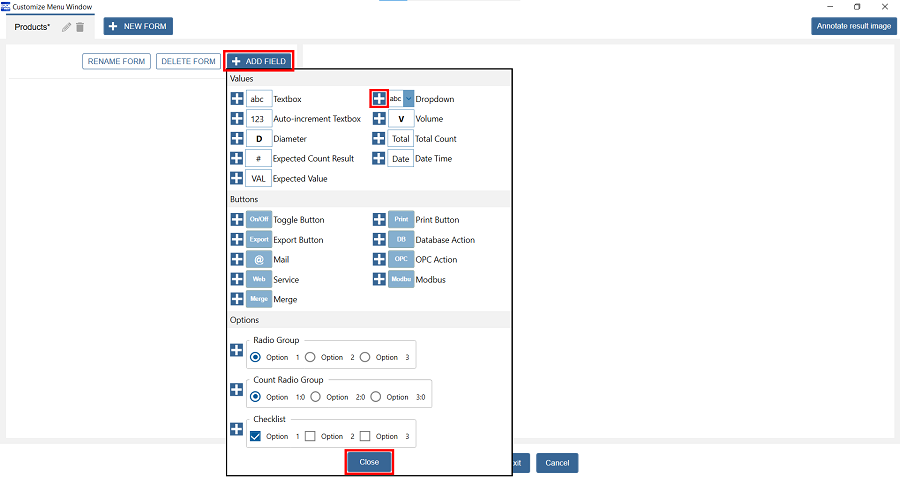Click trash icon on Products tab
900x481 pixels.
[80, 27]
